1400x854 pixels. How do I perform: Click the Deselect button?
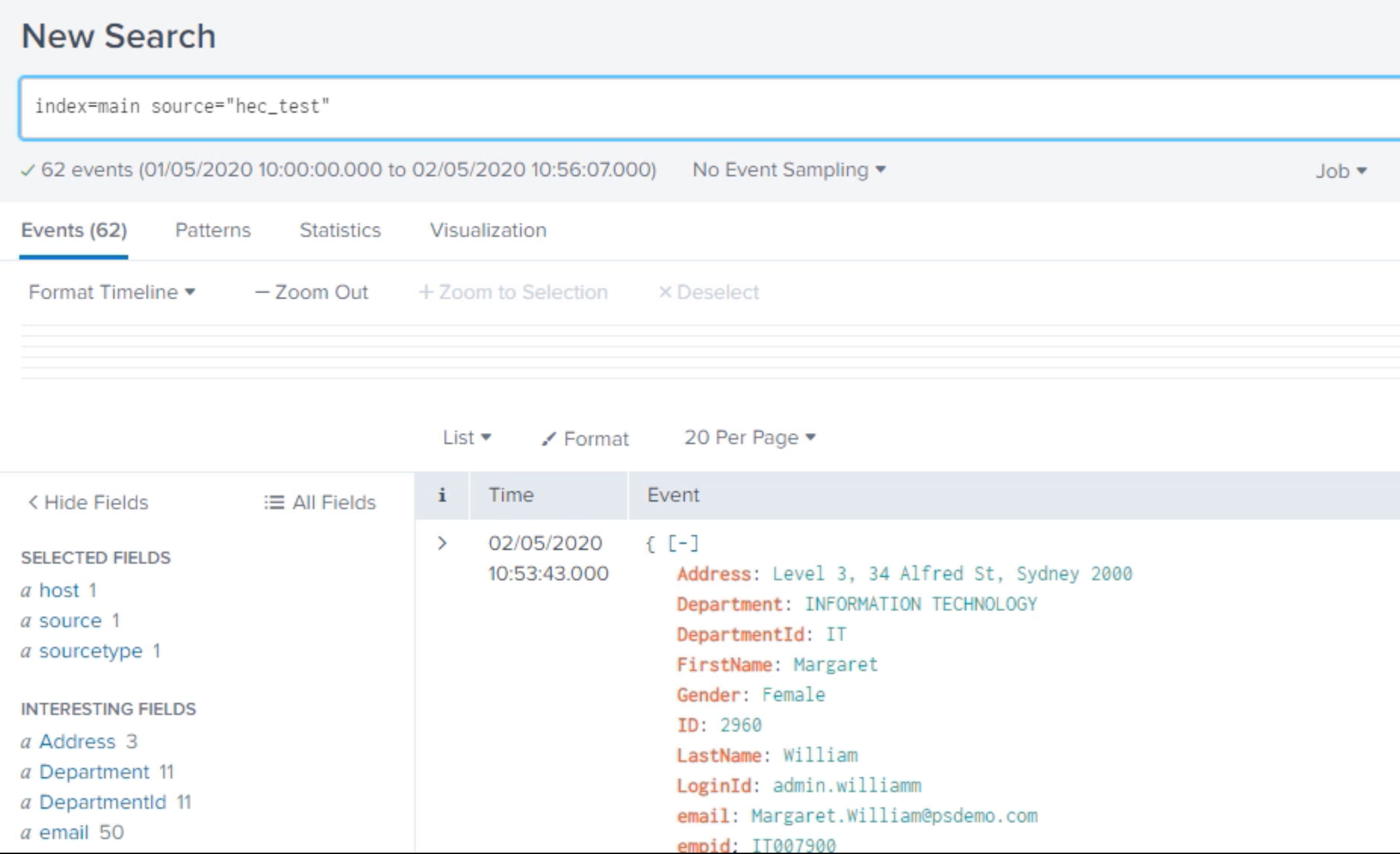point(708,293)
